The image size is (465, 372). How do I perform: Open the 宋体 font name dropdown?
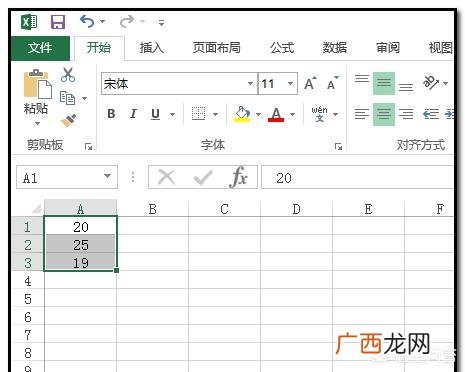(x=250, y=83)
